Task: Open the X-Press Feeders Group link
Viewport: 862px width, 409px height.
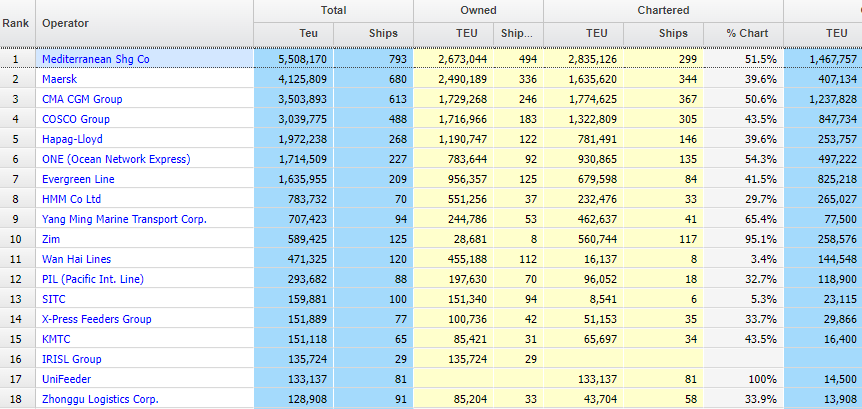Action: (x=97, y=319)
